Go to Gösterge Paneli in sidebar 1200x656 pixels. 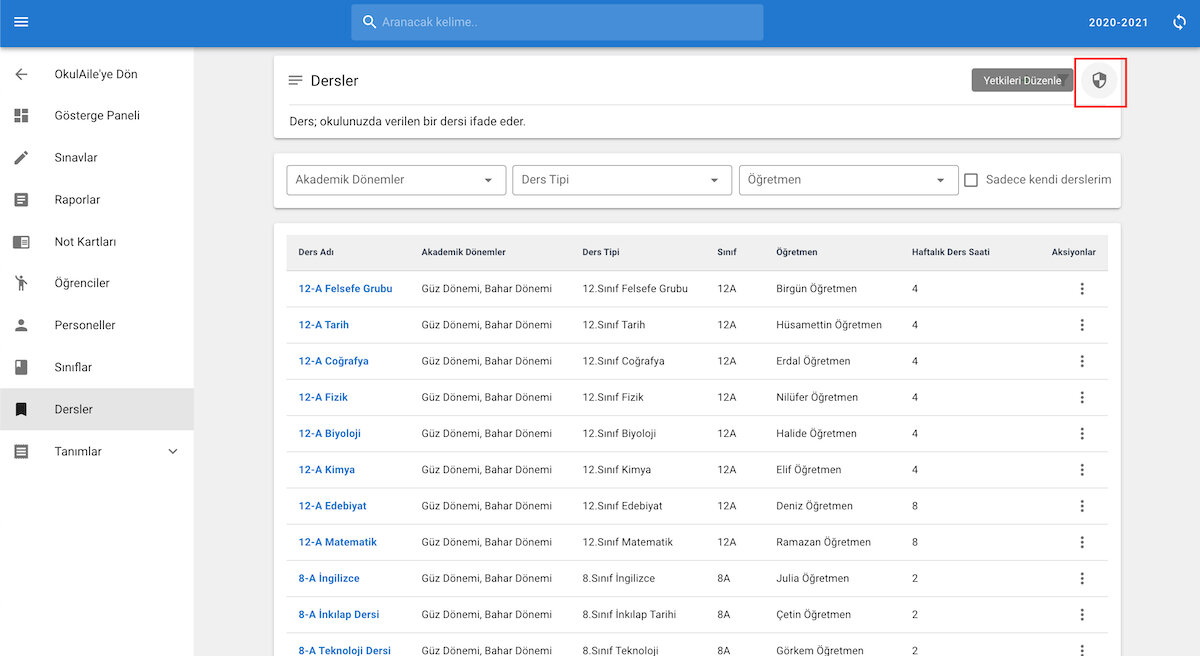(97, 116)
